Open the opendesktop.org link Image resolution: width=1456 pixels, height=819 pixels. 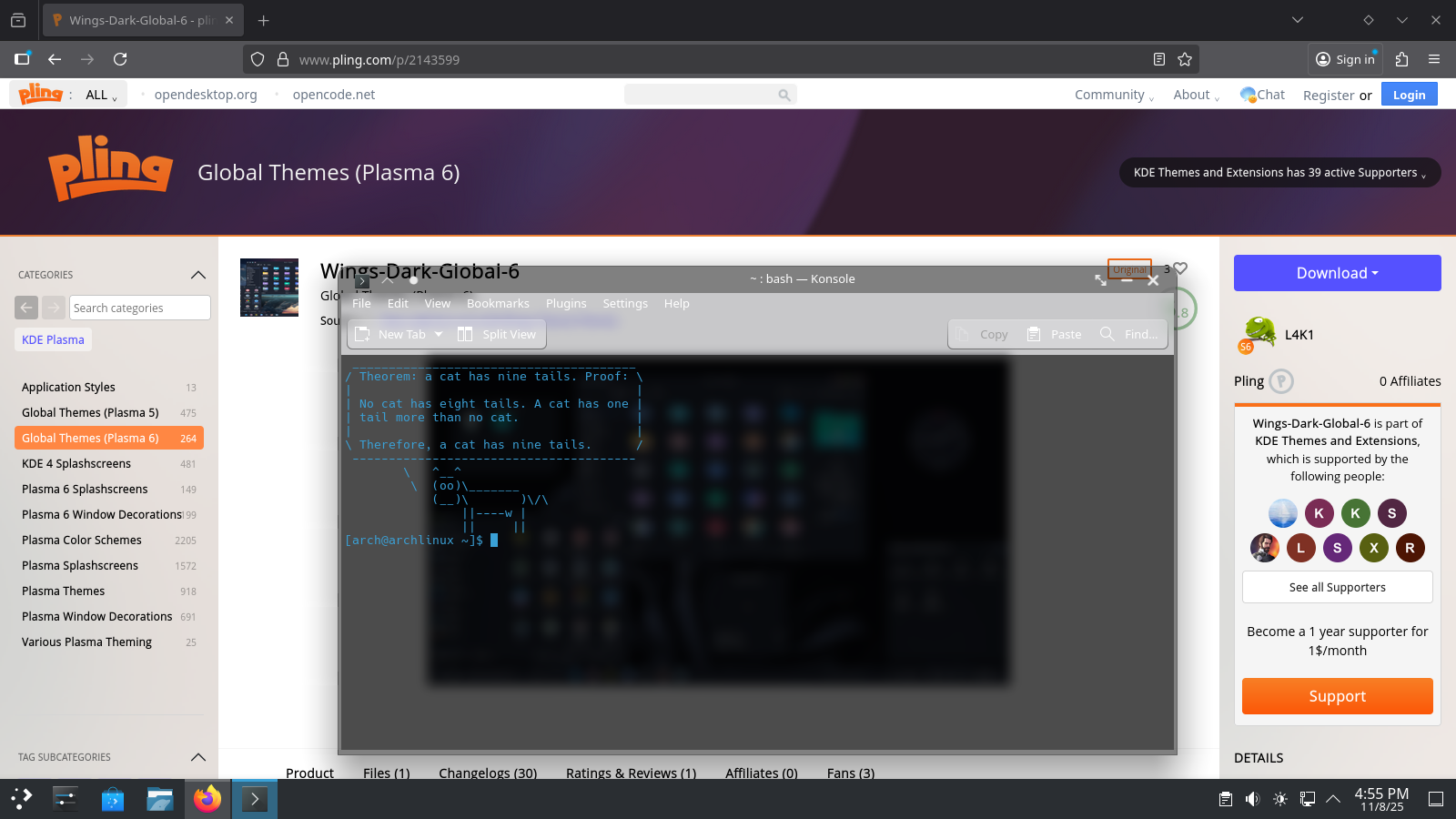point(206,95)
